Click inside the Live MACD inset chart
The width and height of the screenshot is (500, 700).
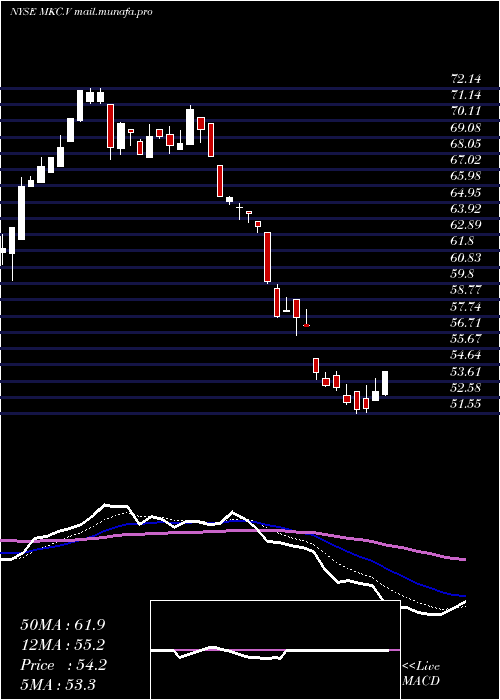click(275, 650)
